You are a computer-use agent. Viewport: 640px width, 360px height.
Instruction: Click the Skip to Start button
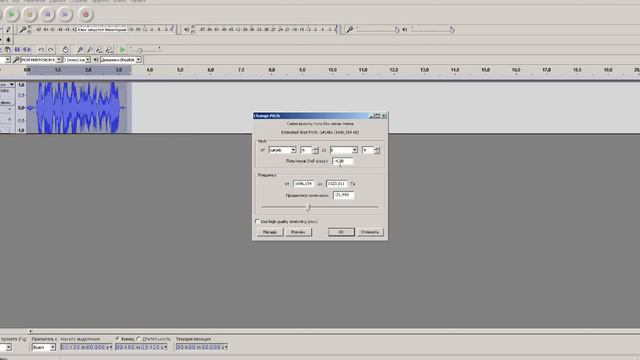(x=47, y=14)
